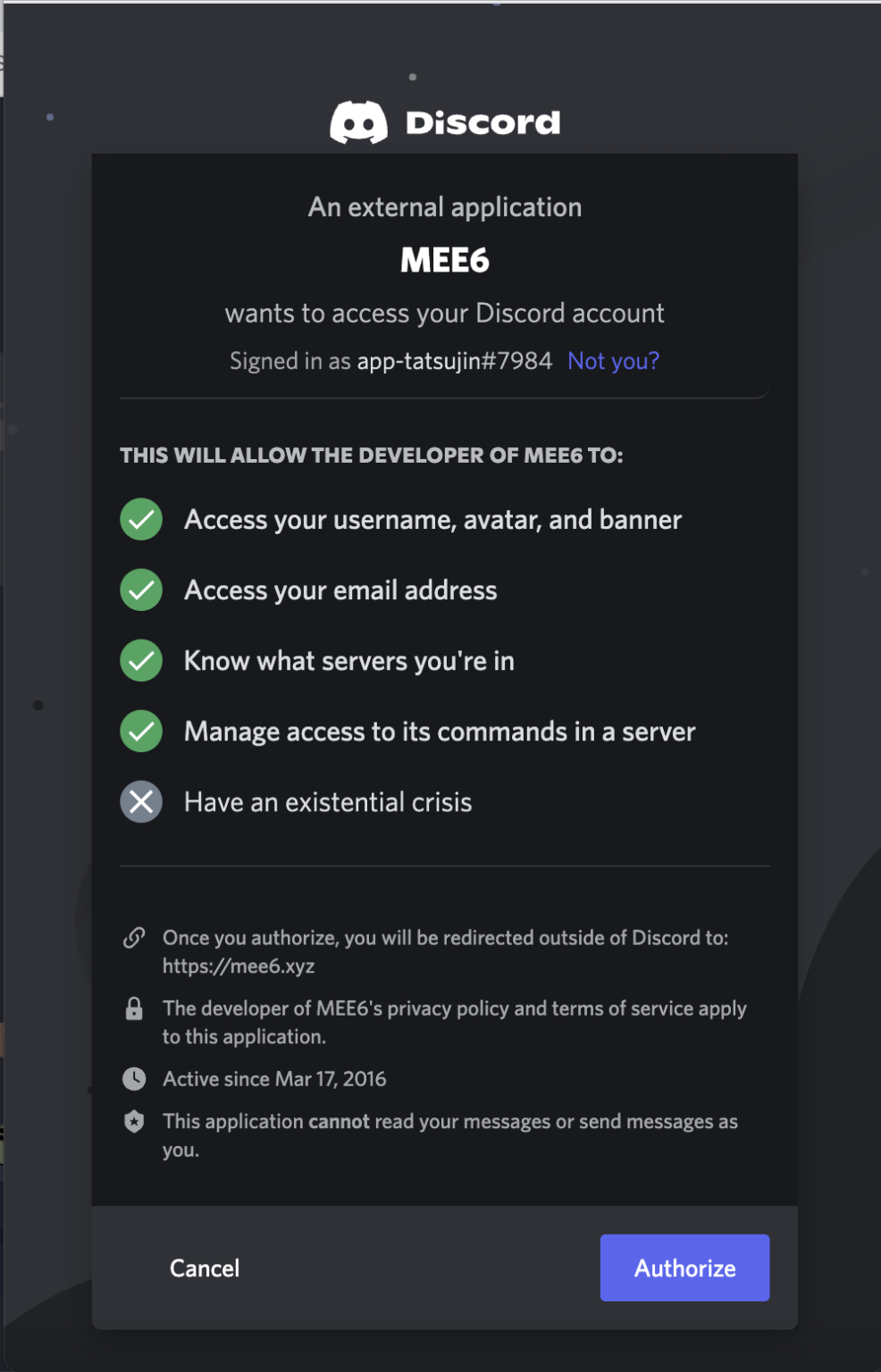The width and height of the screenshot is (881, 1372).
Task: Click the shield star icon beside messages notice
Action: (x=134, y=1122)
